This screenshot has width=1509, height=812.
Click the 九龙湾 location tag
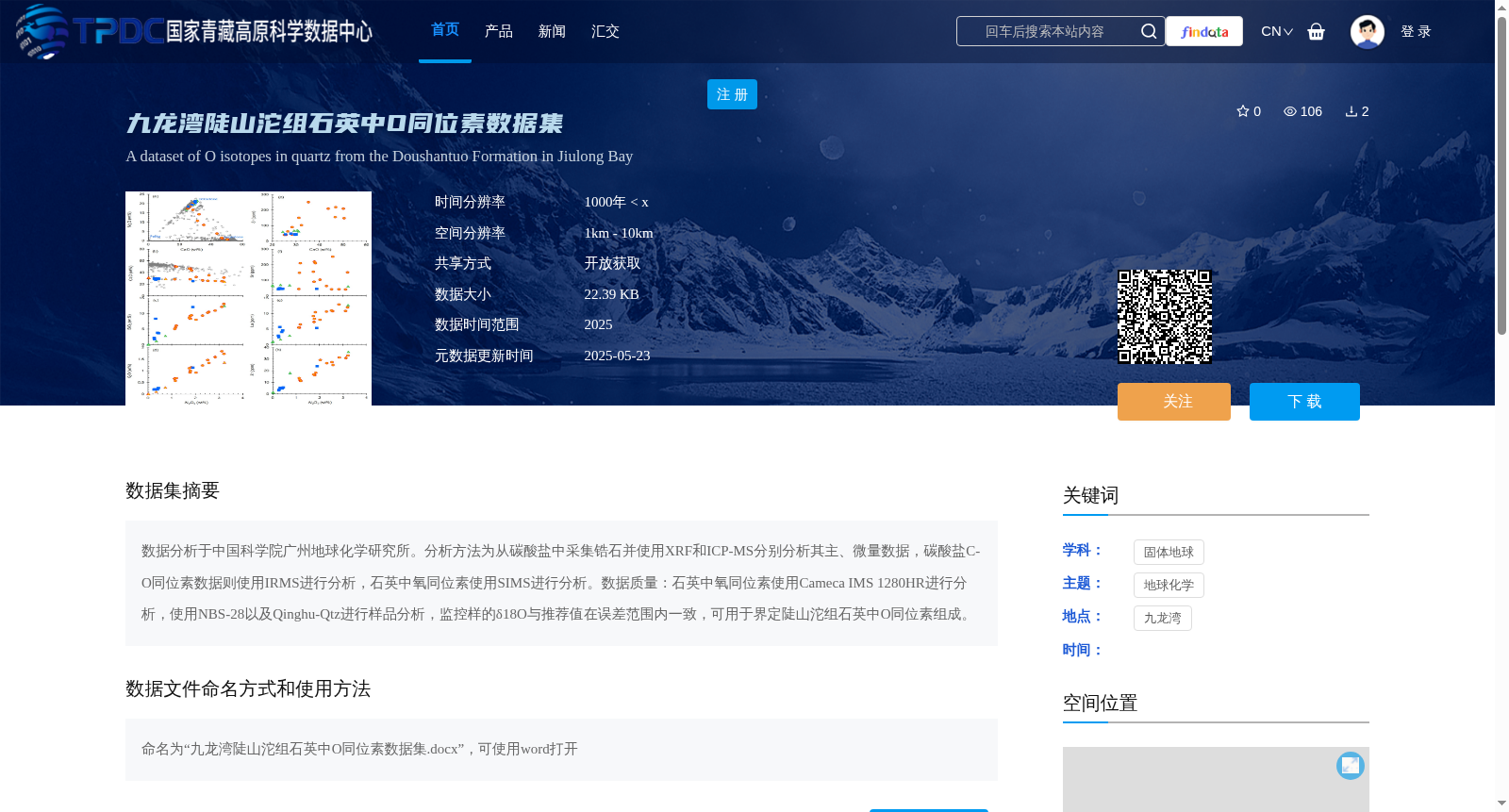(1162, 619)
